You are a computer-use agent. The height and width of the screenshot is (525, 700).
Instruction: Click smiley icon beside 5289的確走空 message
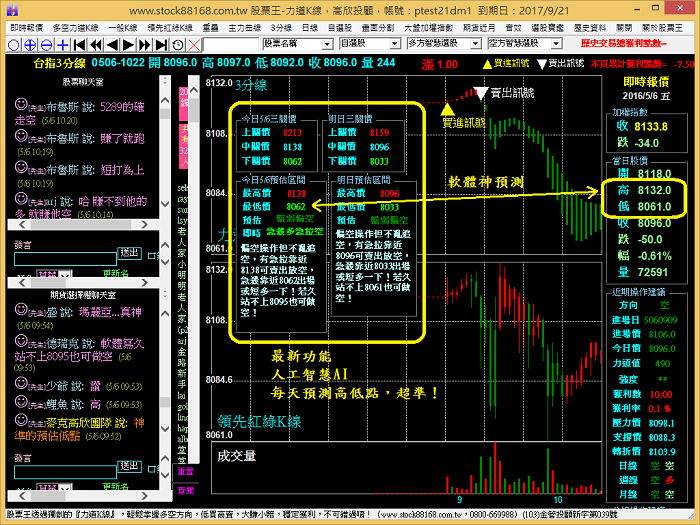(21, 104)
